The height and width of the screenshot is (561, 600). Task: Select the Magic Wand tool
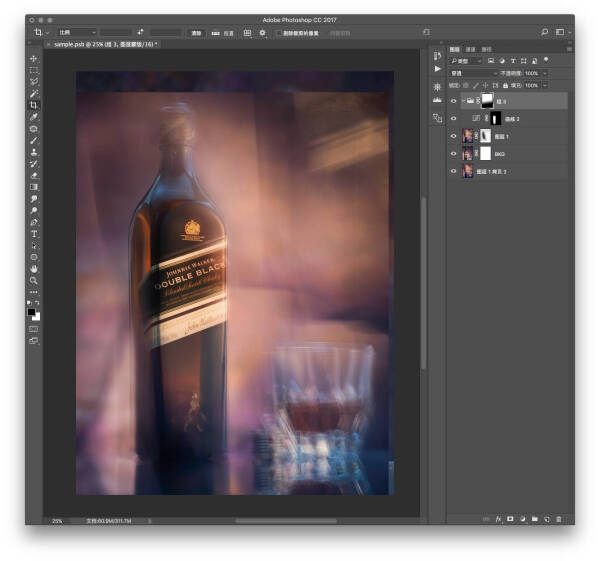(x=34, y=94)
